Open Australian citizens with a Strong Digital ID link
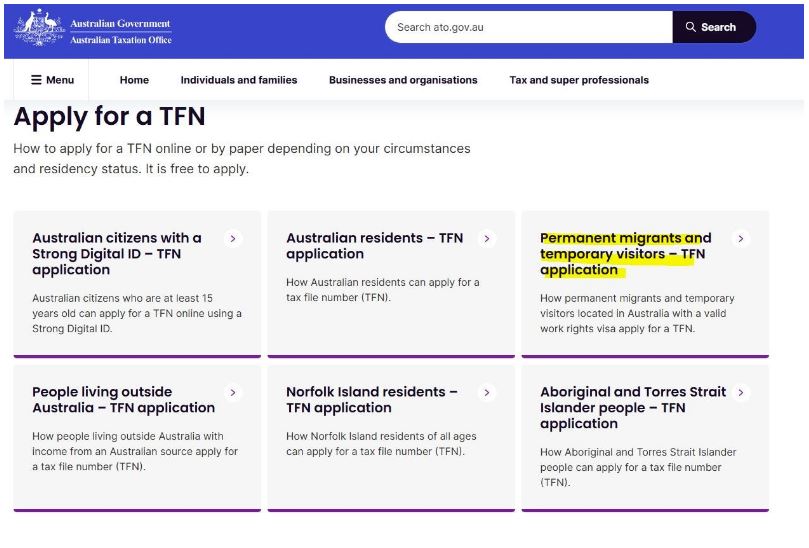Image resolution: width=809 pixels, height=548 pixels. (117, 254)
